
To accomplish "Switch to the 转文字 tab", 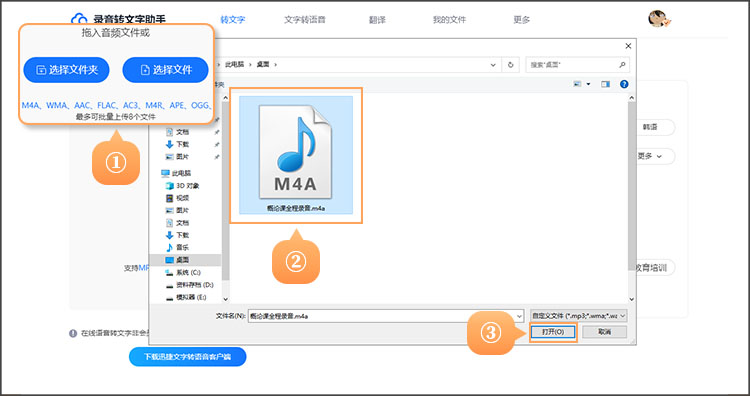I will 232,20.
